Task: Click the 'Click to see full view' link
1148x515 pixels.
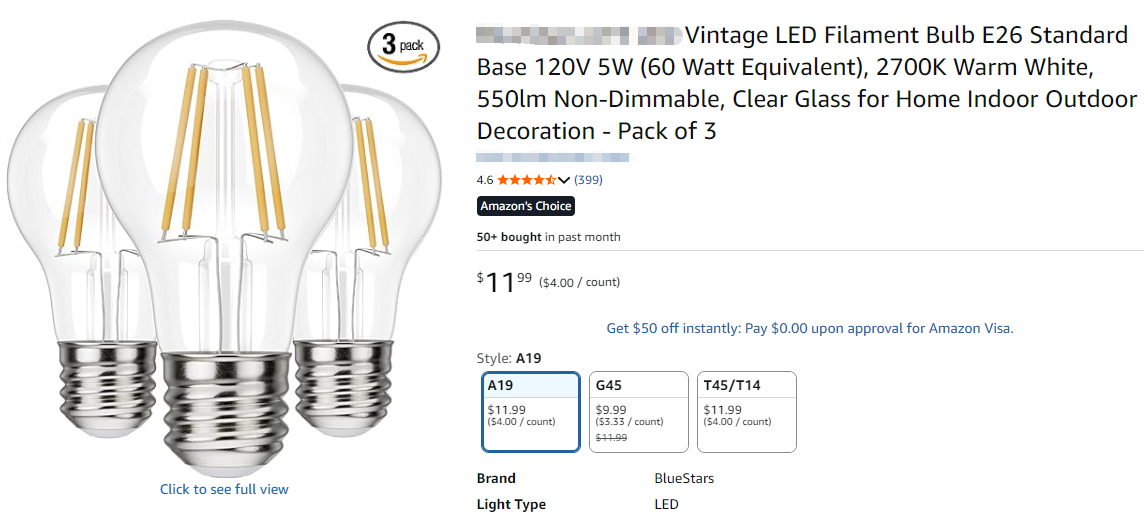Action: coord(224,489)
